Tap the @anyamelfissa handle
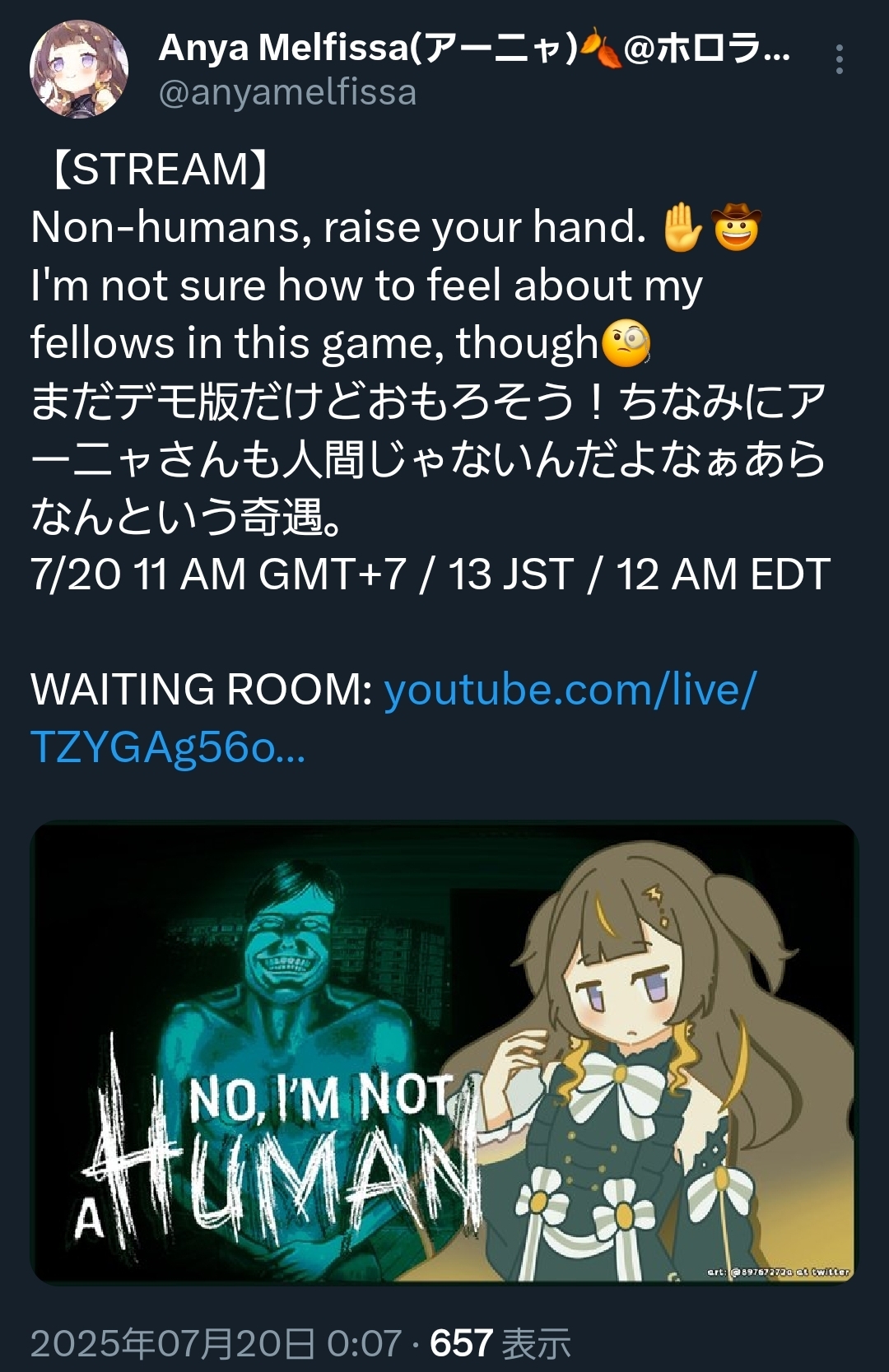 click(x=287, y=92)
